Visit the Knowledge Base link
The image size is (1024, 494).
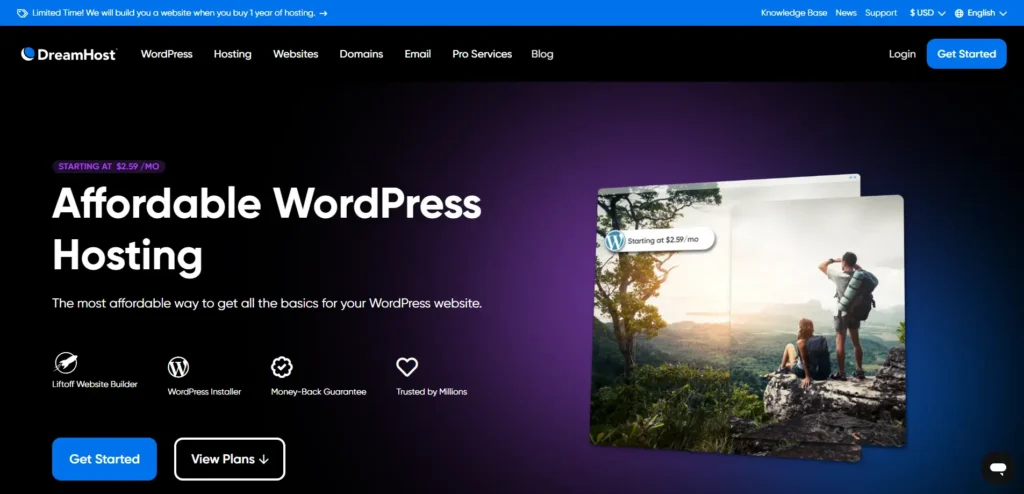click(x=792, y=13)
